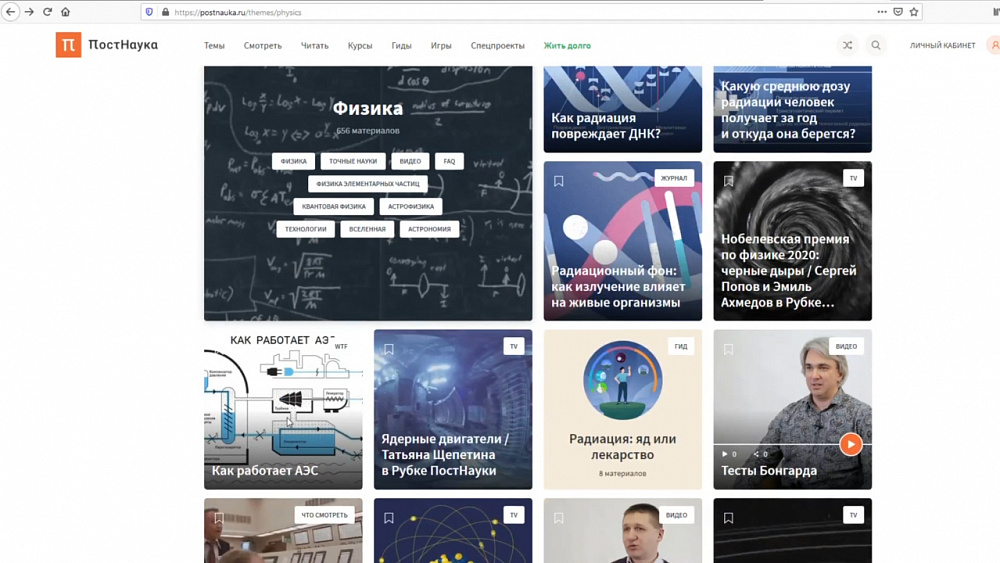Click the ГИД label on the guide card
Viewport: 1000px width, 563px height.
pos(681,346)
